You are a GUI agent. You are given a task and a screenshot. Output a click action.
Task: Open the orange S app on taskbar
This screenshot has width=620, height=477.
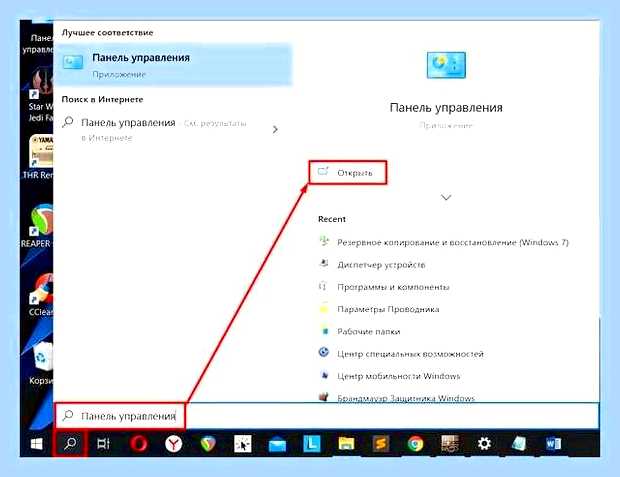click(381, 444)
